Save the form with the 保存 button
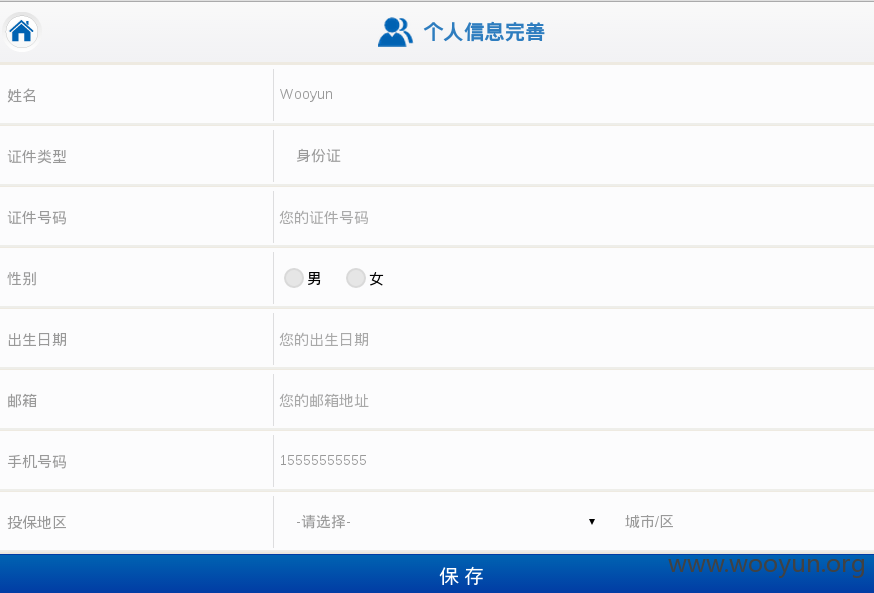The width and height of the screenshot is (874, 593). [437, 574]
